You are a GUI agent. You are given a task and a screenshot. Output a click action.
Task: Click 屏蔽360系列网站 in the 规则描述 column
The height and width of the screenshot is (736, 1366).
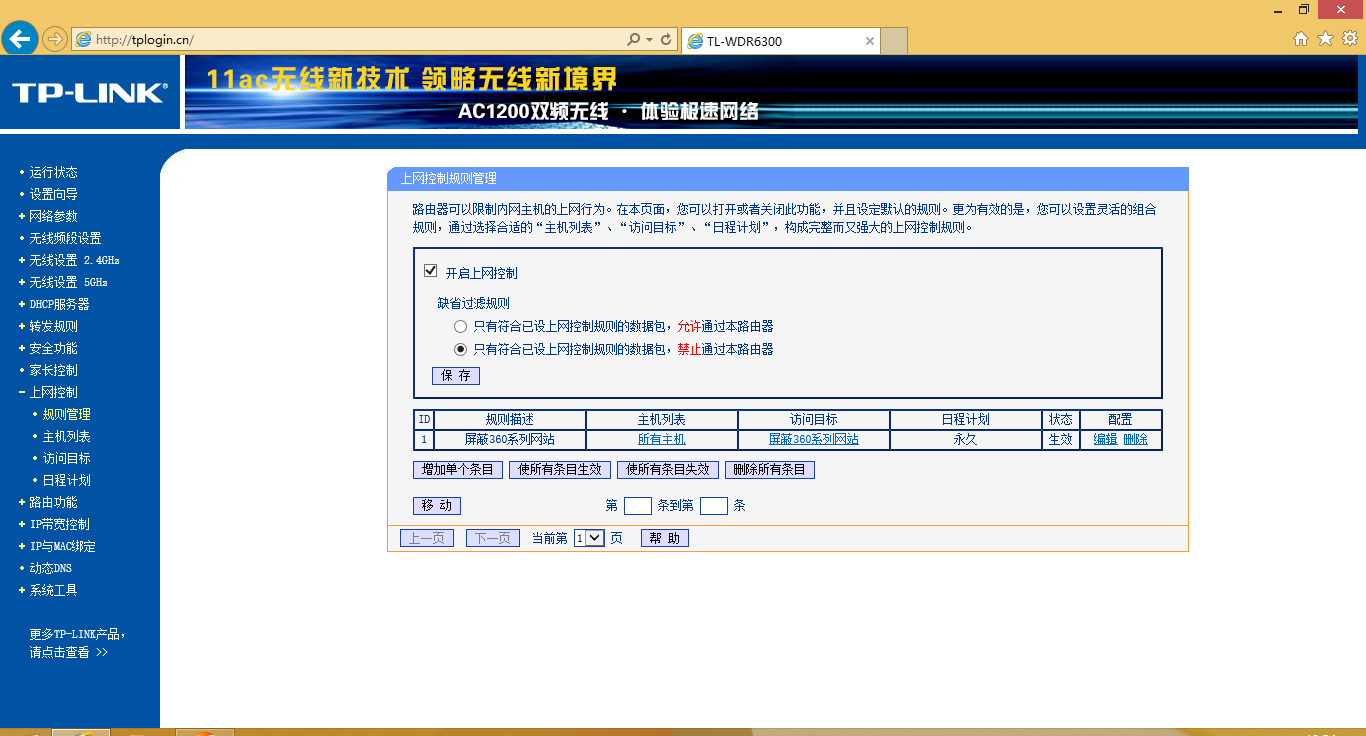(510, 440)
